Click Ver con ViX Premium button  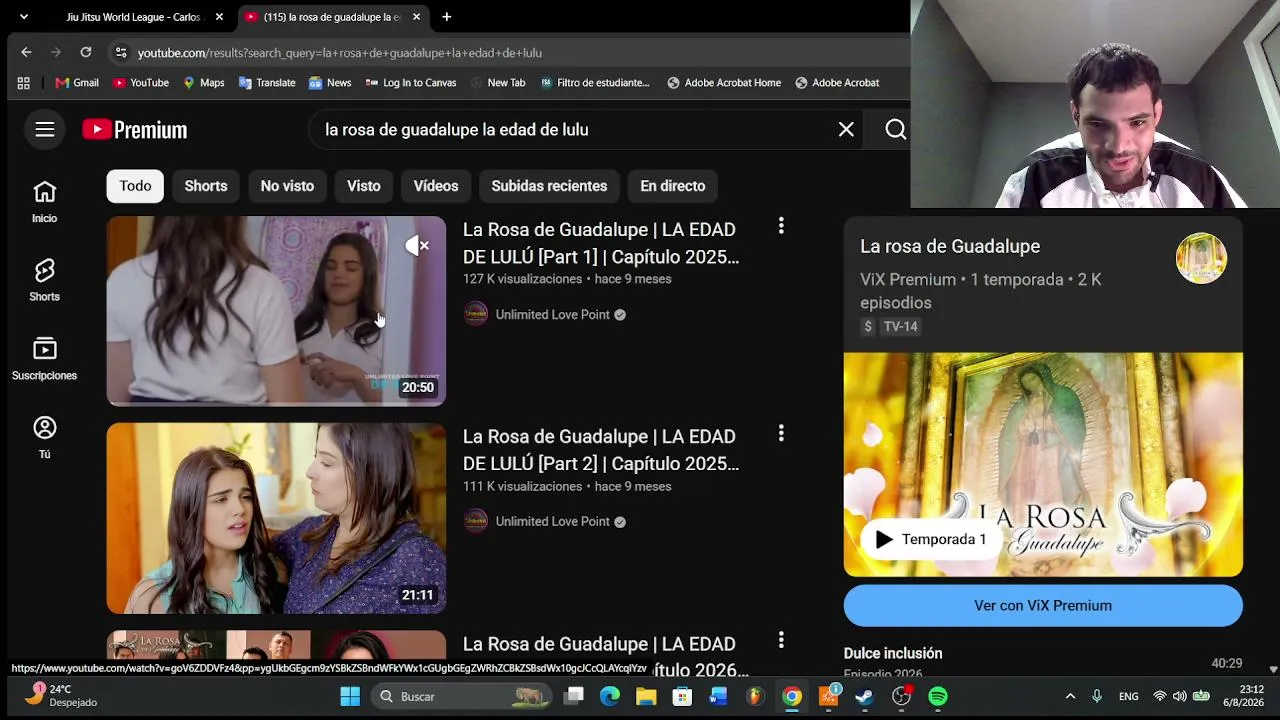(1043, 605)
